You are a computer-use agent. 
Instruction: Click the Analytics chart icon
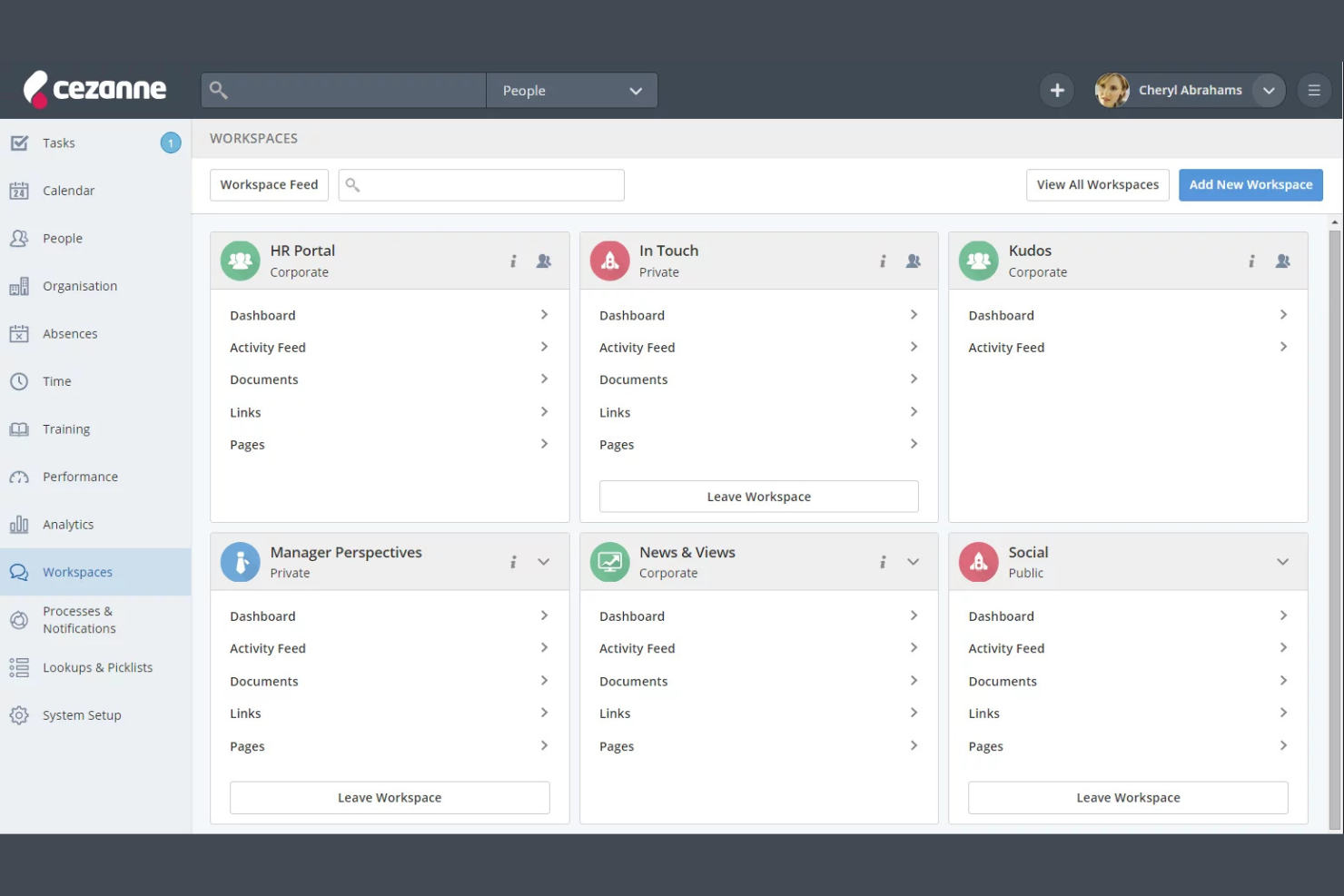click(x=19, y=525)
